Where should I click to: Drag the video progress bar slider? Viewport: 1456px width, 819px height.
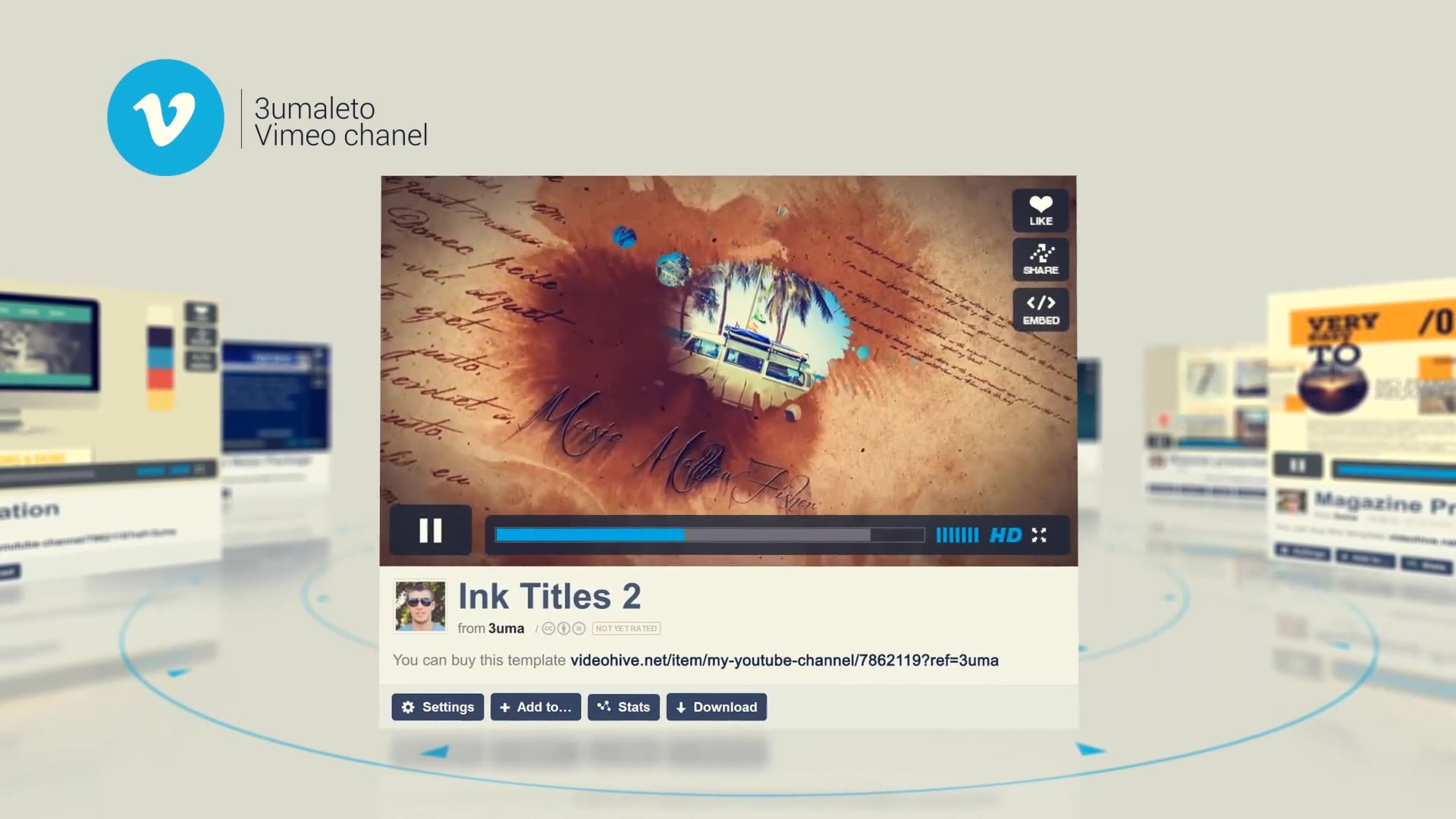pos(682,535)
